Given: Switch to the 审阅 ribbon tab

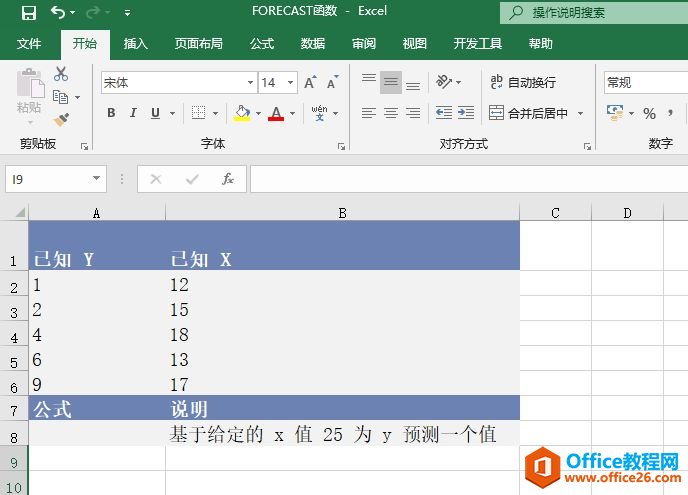Looking at the screenshot, I should pyautogui.click(x=364, y=43).
